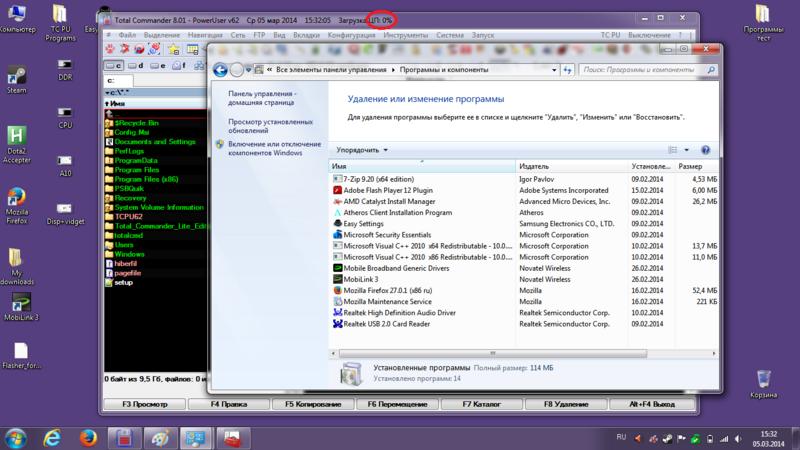Click Просмотр установленных обновлений link
800x450 pixels.
click(x=270, y=126)
